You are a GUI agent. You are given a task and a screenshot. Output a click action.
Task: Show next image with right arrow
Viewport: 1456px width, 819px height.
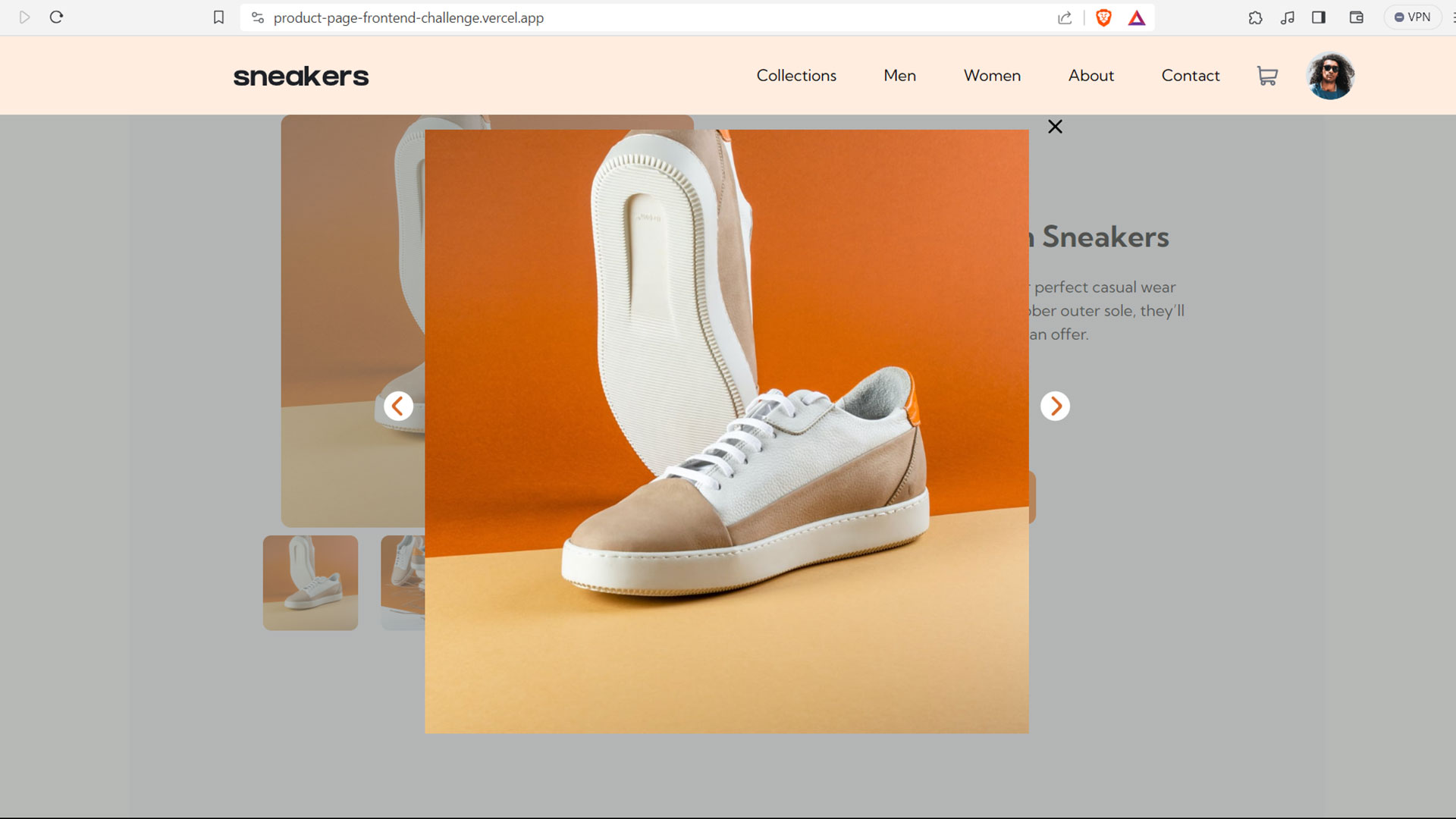[x=1055, y=406]
